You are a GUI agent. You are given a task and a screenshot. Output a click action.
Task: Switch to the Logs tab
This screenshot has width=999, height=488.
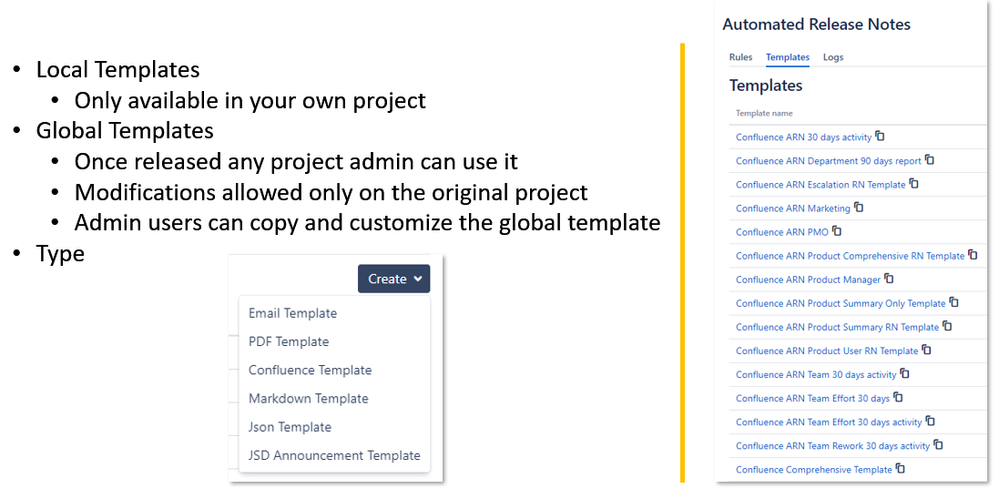click(833, 57)
